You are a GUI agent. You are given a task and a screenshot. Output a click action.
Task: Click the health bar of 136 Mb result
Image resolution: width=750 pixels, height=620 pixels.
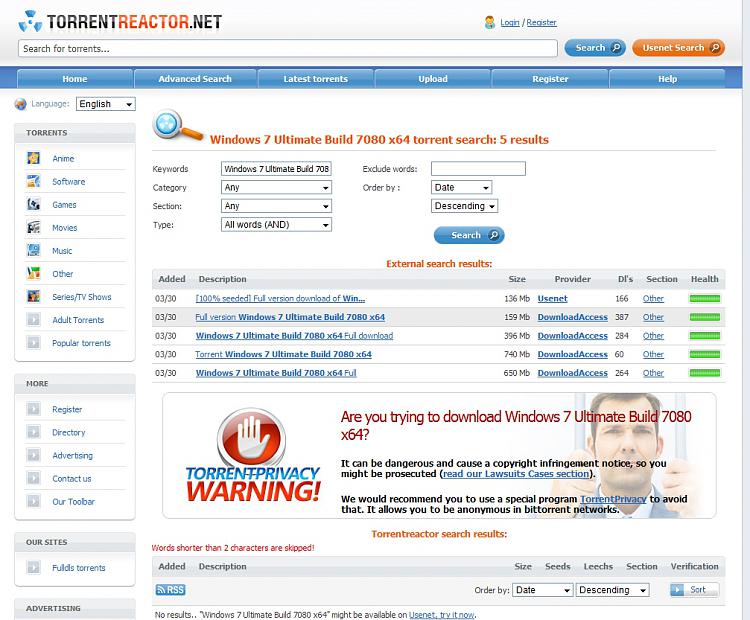[x=705, y=299]
